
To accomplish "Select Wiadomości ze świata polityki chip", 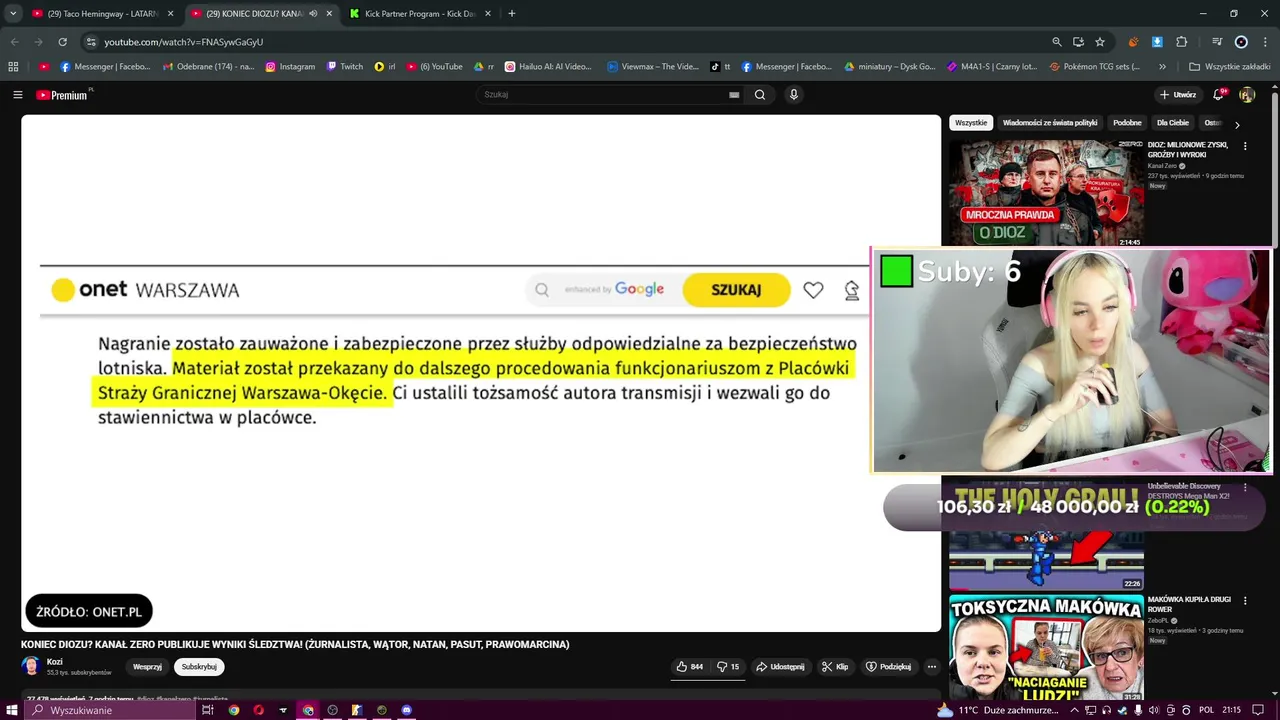I will (1050, 123).
